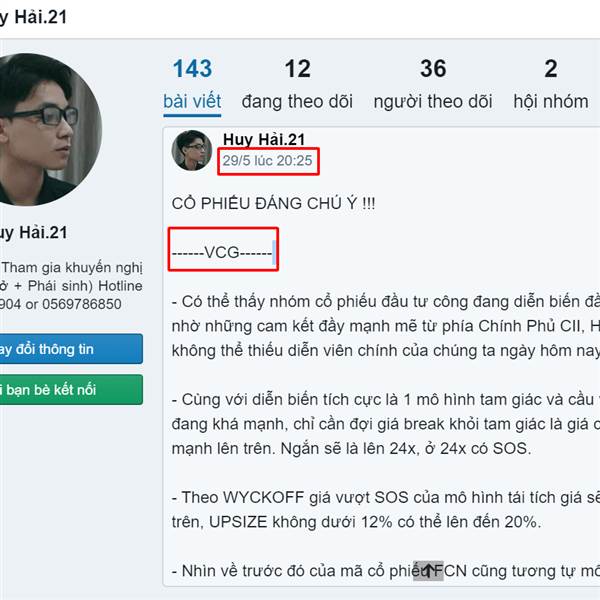Click the scroll-to-top arrow icon
Image resolution: width=600 pixels, height=600 pixels.
tap(428, 571)
